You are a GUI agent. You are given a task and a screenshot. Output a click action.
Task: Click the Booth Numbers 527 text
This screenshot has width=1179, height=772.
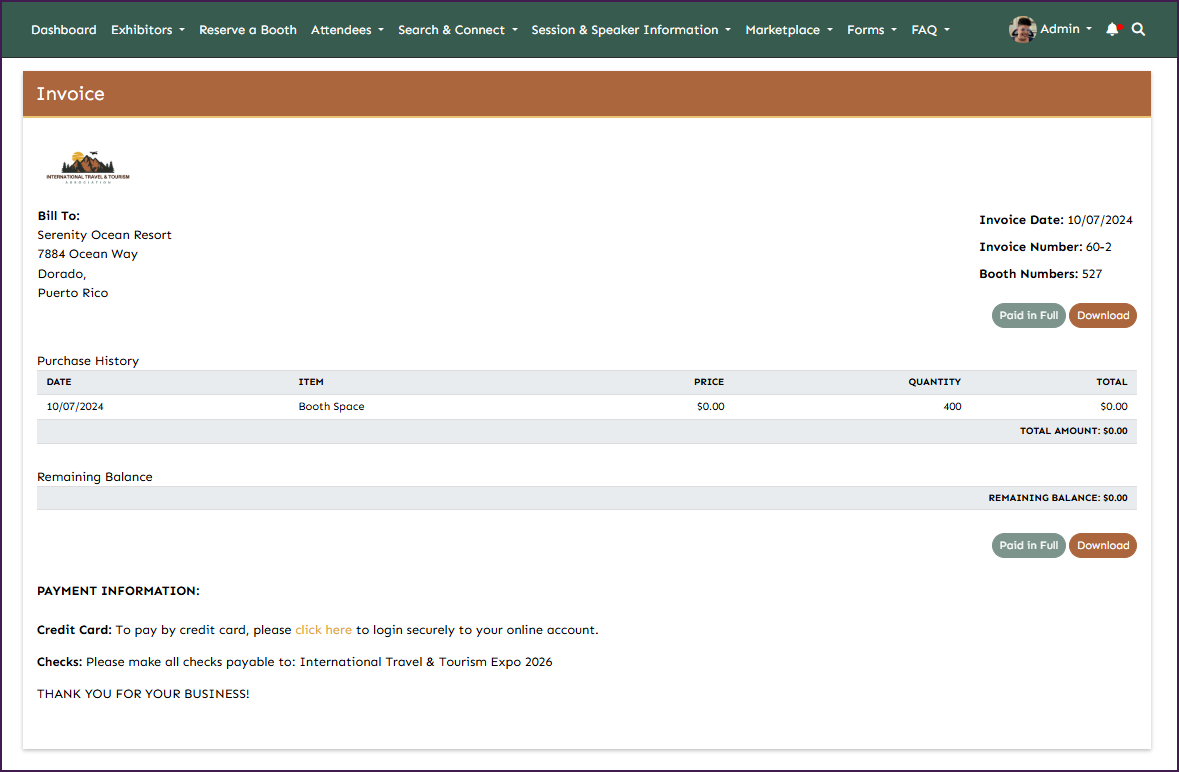pyautogui.click(x=1041, y=274)
